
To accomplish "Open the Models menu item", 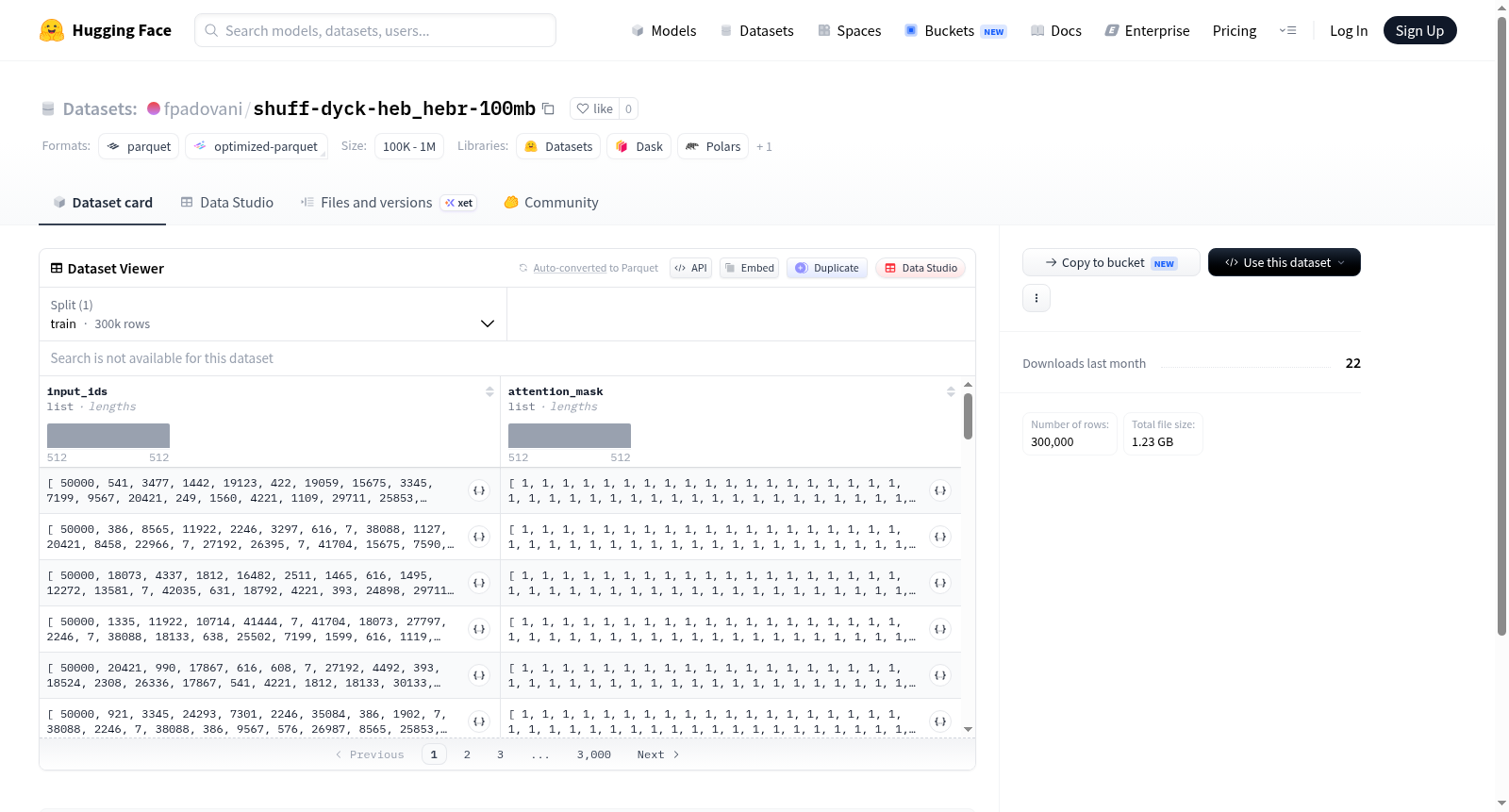I will coord(664,30).
